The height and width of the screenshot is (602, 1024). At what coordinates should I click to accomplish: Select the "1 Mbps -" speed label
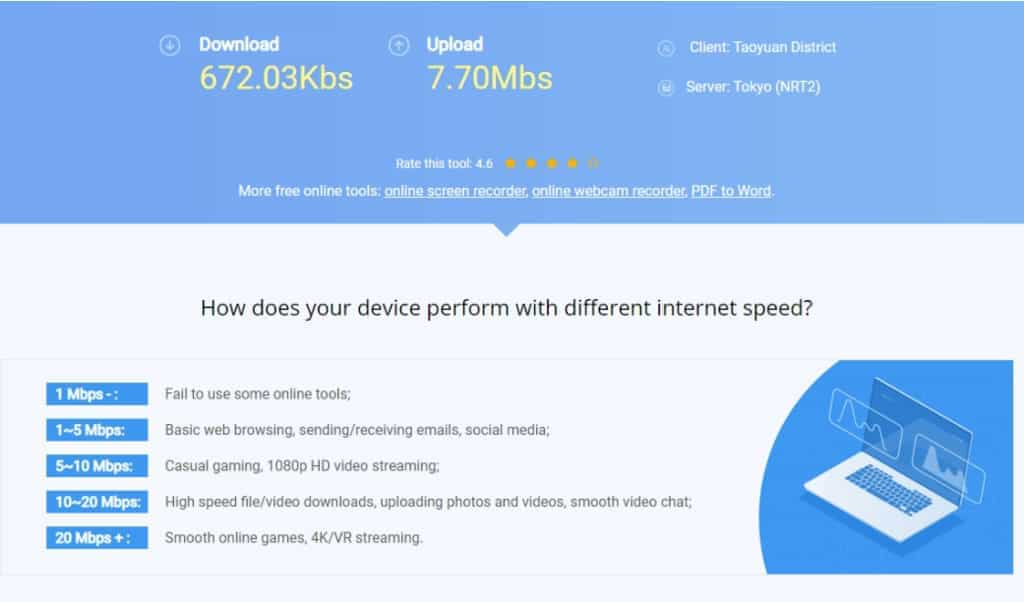pyautogui.click(x=96, y=394)
